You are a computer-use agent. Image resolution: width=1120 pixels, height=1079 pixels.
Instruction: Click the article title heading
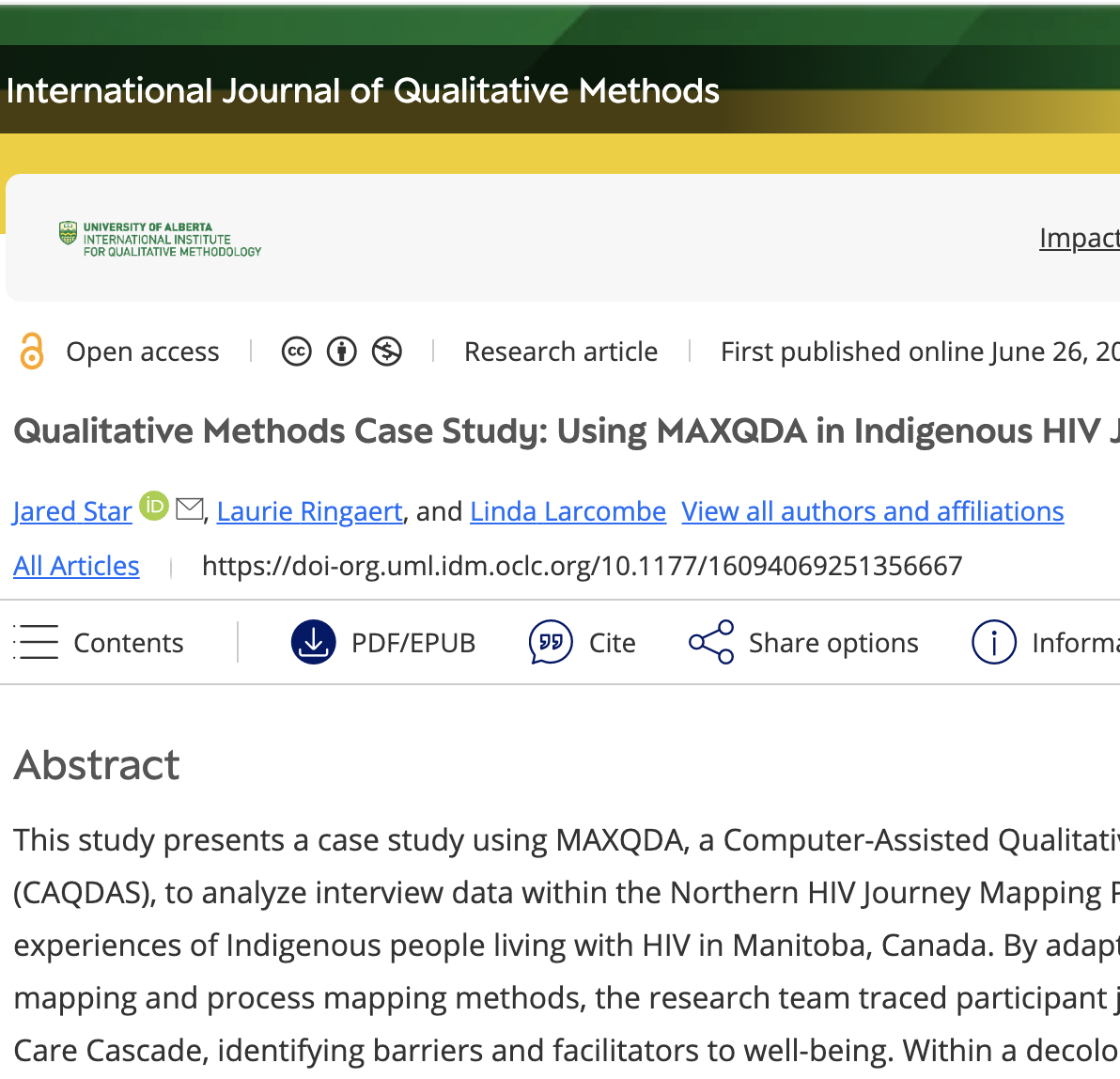click(567, 430)
